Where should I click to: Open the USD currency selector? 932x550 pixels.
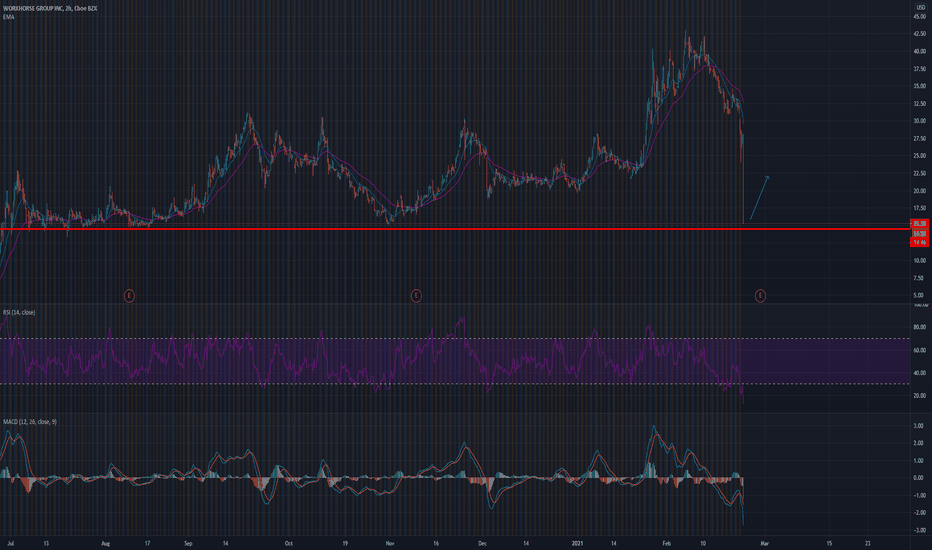920,8
